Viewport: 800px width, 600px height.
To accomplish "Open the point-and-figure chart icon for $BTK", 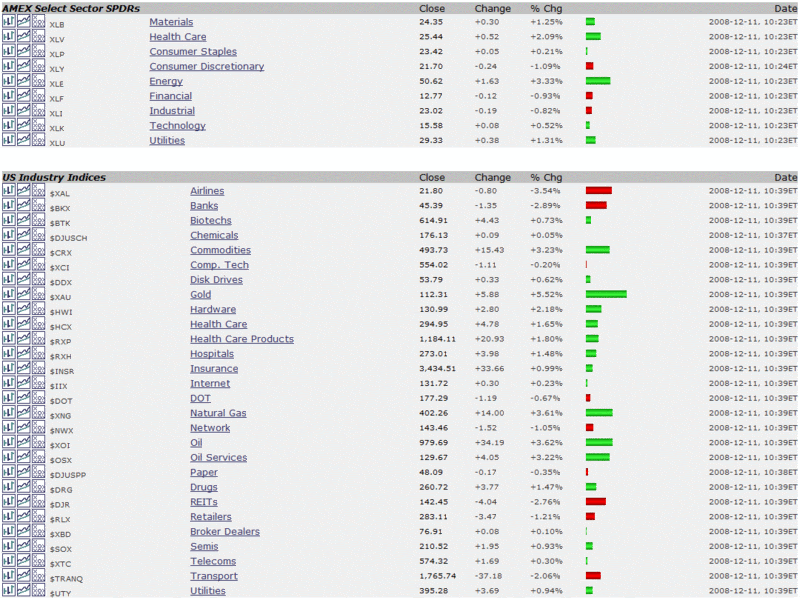I will tap(38, 219).
